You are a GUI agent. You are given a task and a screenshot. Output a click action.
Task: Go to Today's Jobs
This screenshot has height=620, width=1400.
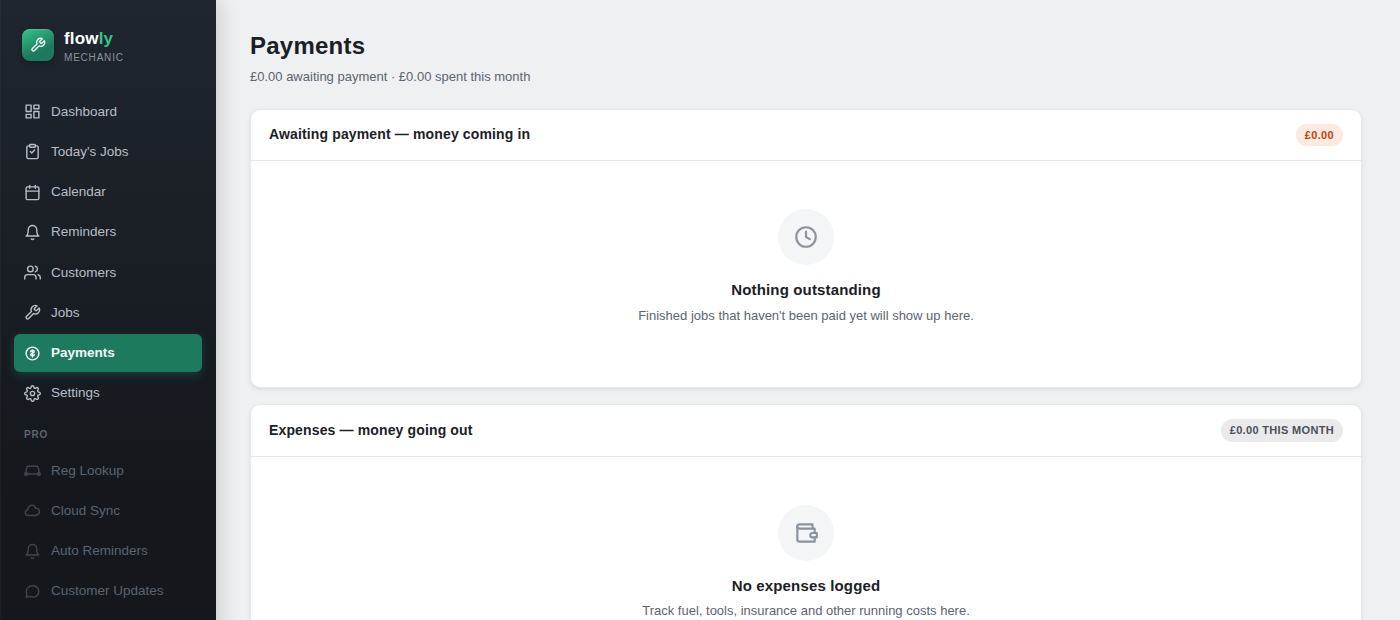click(108, 152)
